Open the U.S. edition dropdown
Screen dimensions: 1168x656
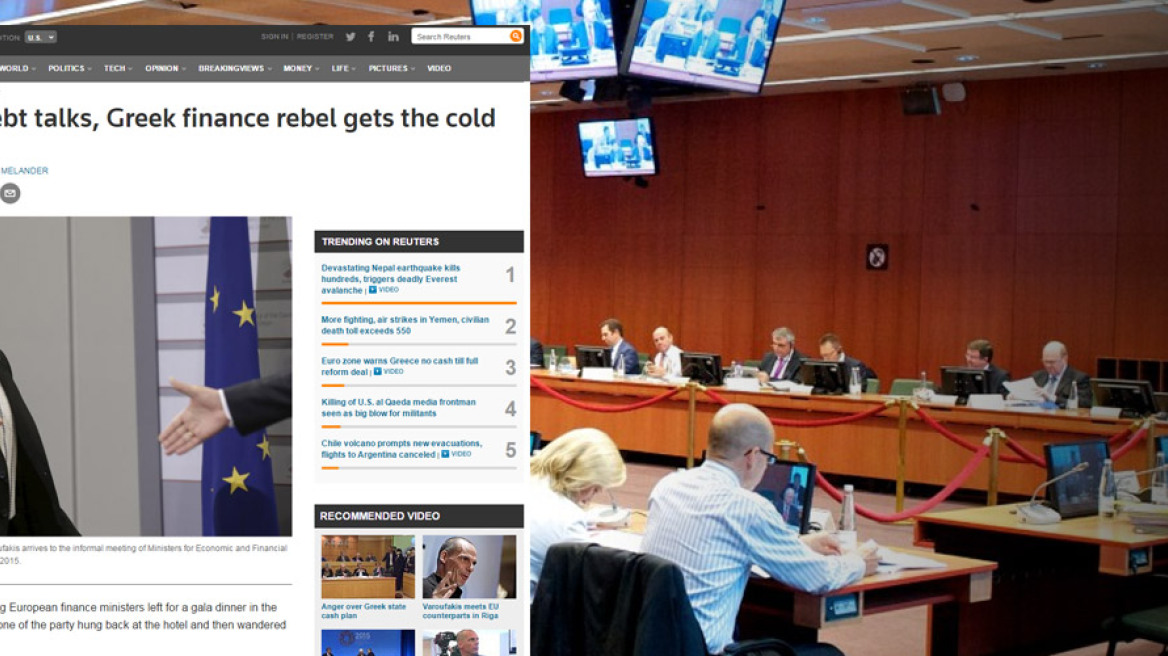click(x=41, y=37)
